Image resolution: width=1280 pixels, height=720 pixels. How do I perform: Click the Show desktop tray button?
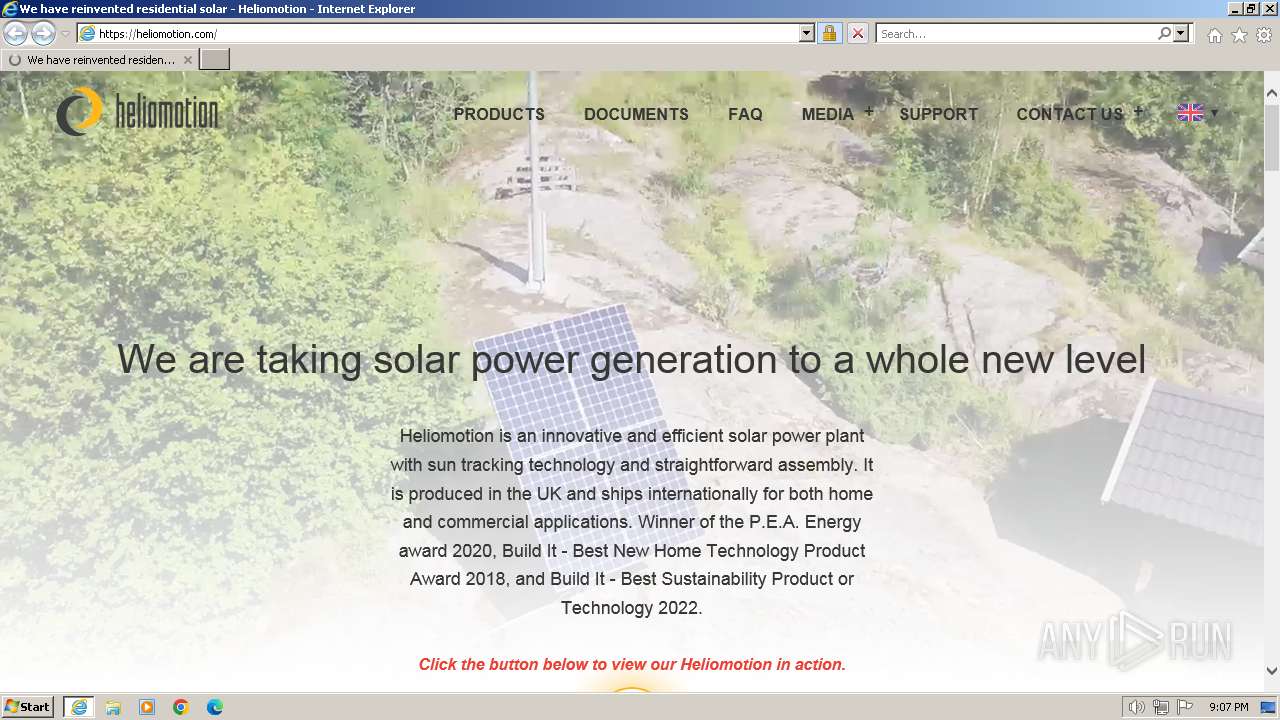1268,707
